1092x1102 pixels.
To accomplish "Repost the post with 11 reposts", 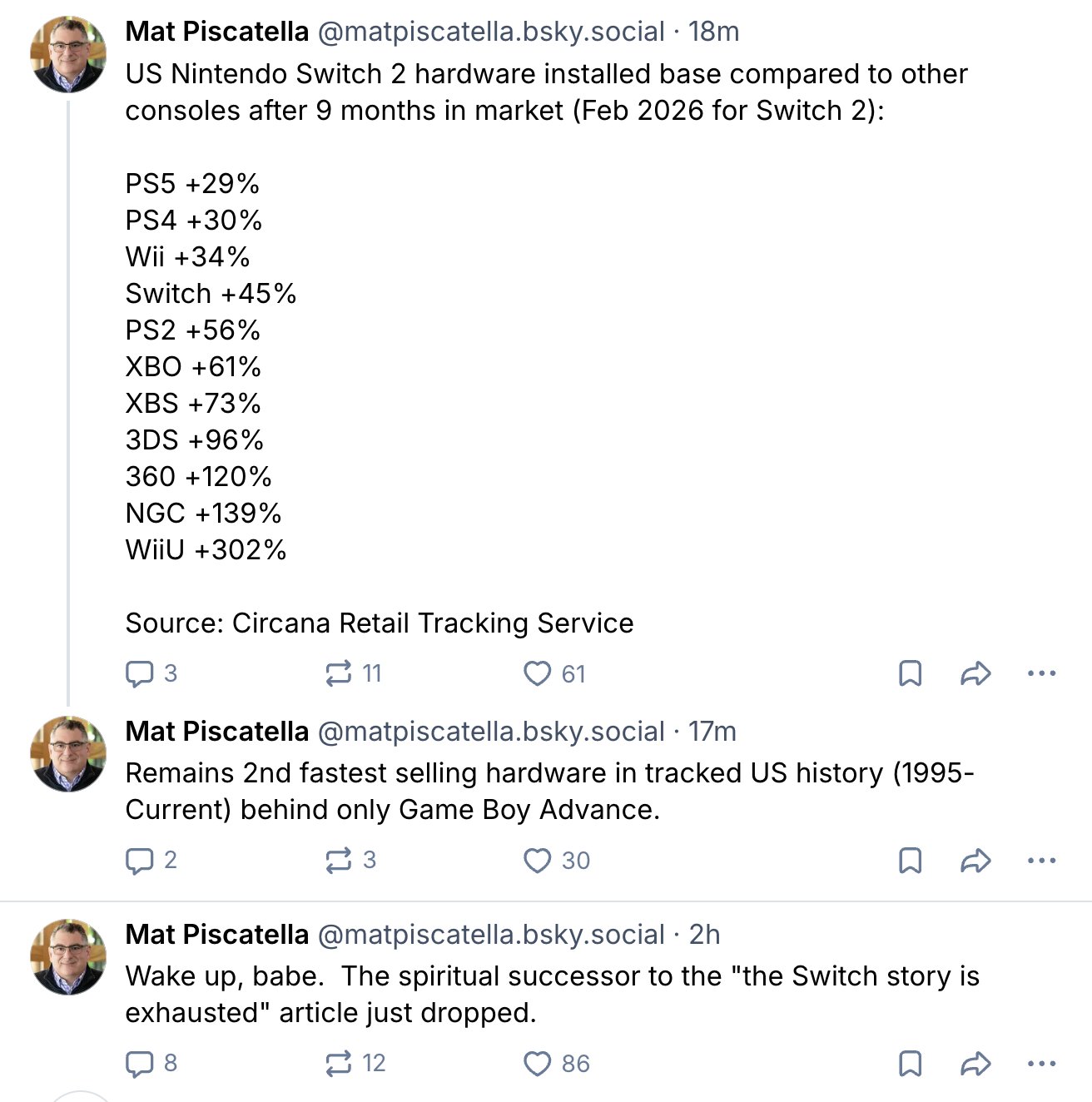I will click(353, 673).
